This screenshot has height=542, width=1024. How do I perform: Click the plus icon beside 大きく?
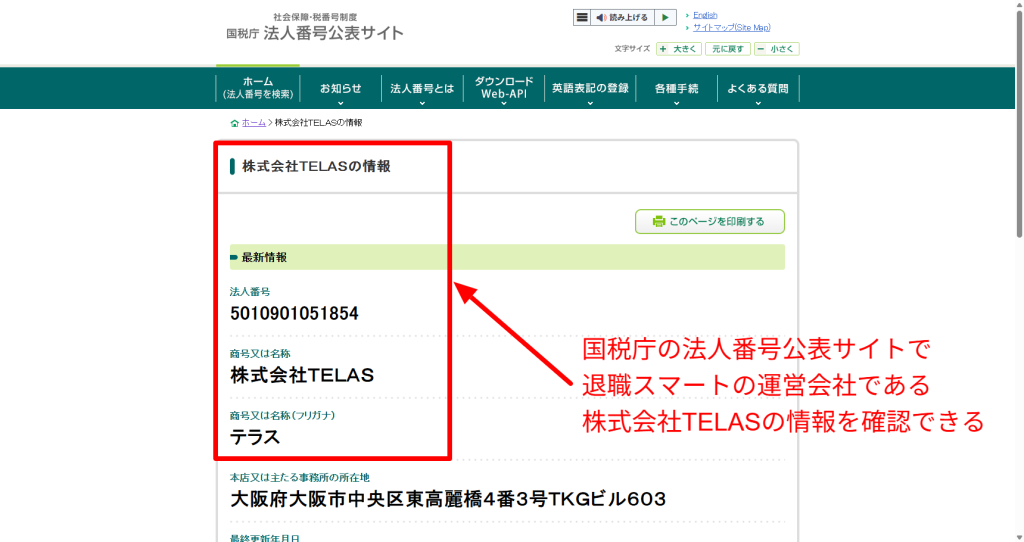coord(663,49)
